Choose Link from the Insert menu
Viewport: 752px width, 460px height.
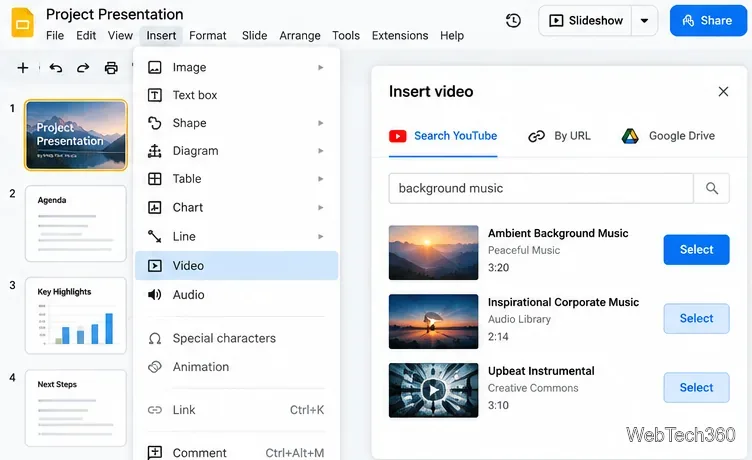[236, 410]
